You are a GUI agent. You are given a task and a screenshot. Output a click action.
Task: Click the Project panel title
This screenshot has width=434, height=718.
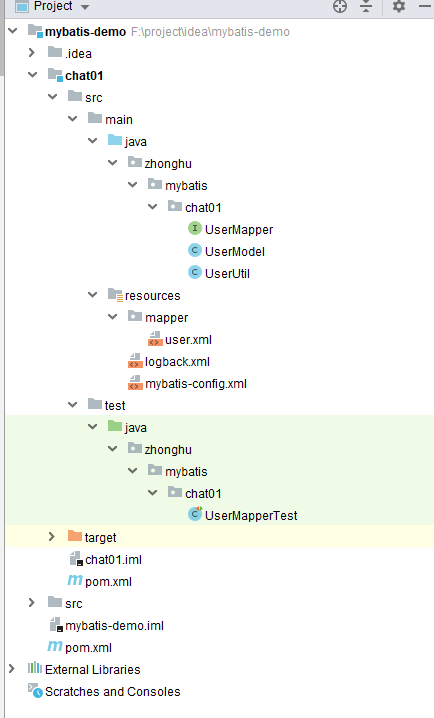tap(53, 6)
